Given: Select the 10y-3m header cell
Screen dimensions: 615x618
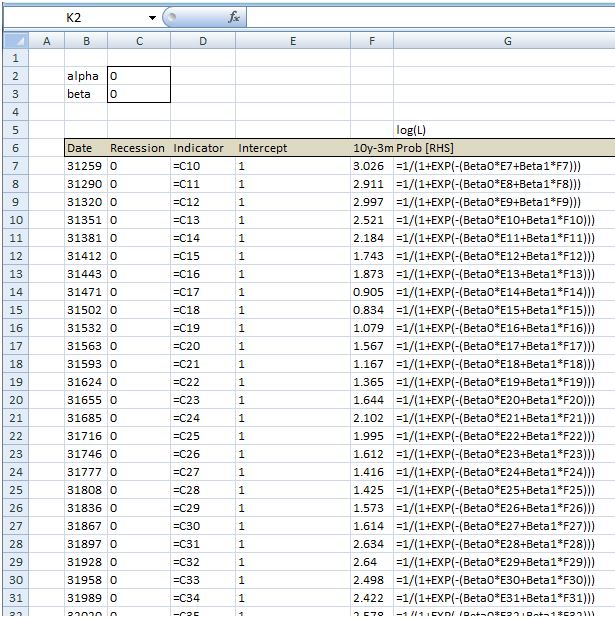Looking at the screenshot, I should click(x=372, y=148).
